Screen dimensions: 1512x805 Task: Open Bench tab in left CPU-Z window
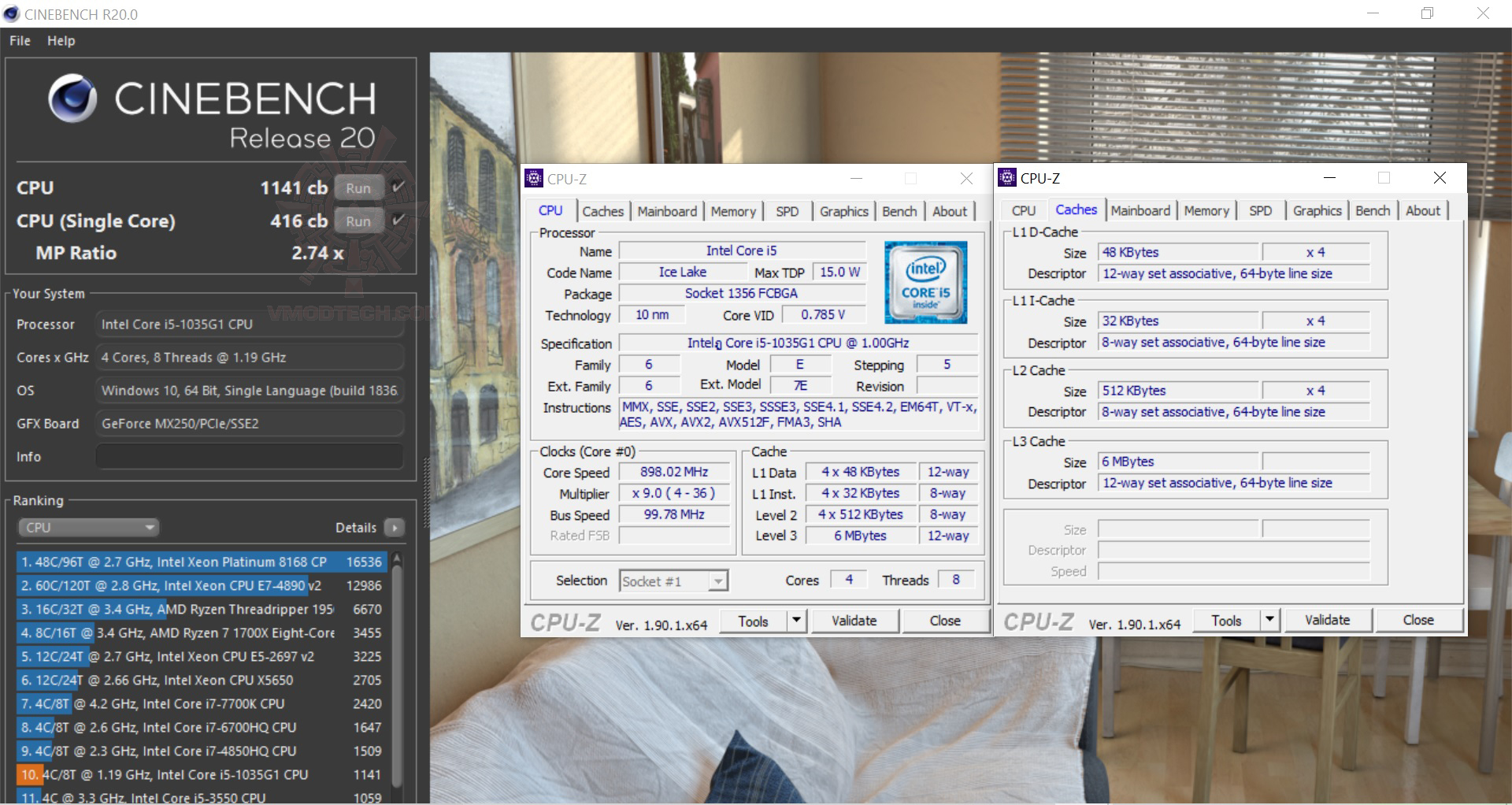[899, 211]
